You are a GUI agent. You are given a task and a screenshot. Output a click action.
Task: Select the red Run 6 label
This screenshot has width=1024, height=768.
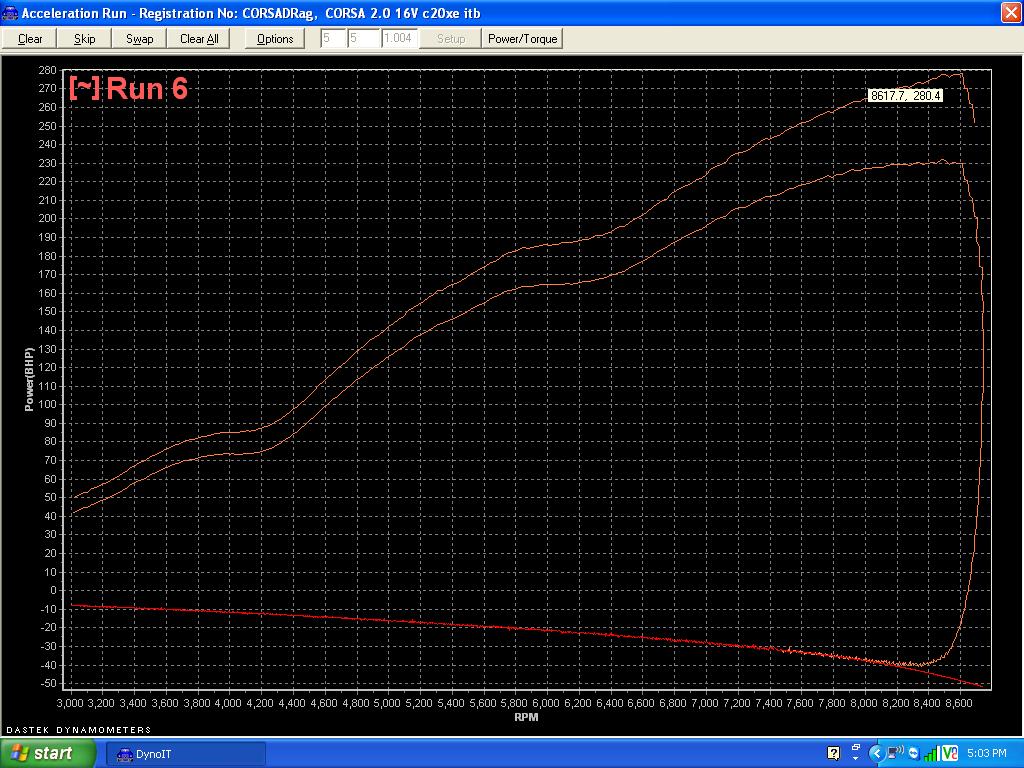point(128,89)
